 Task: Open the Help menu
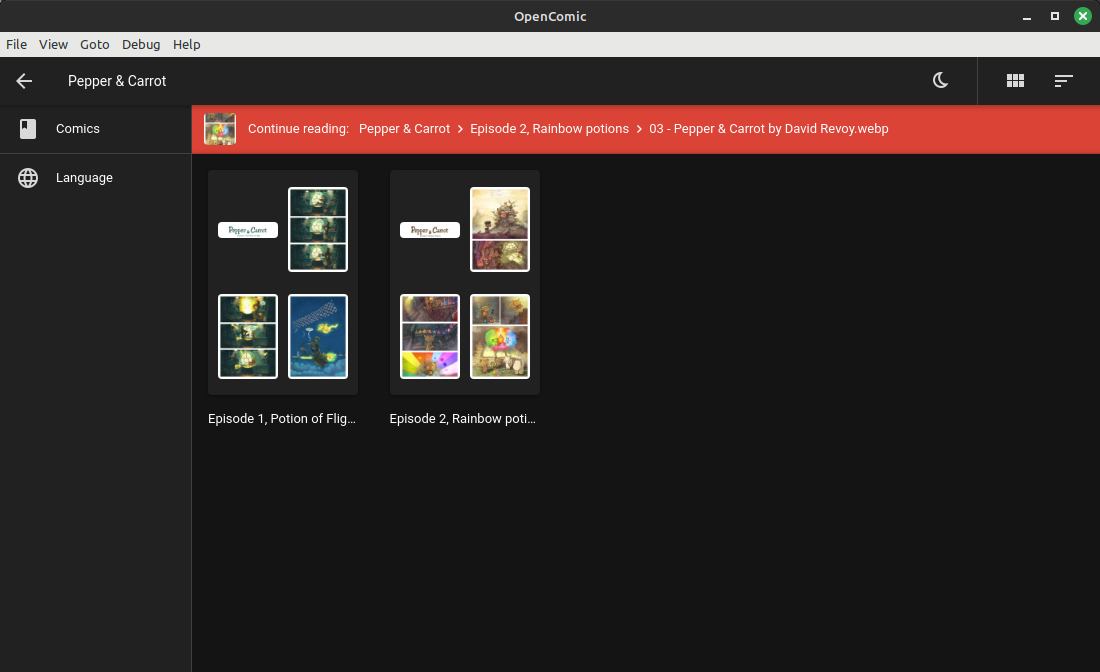pos(186,44)
